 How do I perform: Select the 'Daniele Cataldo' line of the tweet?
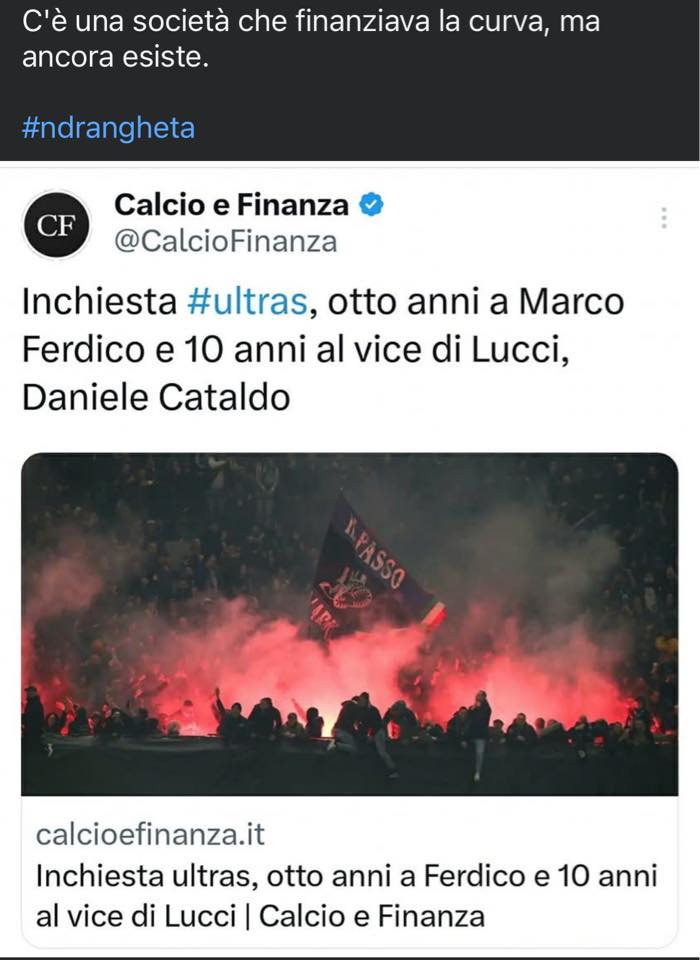point(156,397)
